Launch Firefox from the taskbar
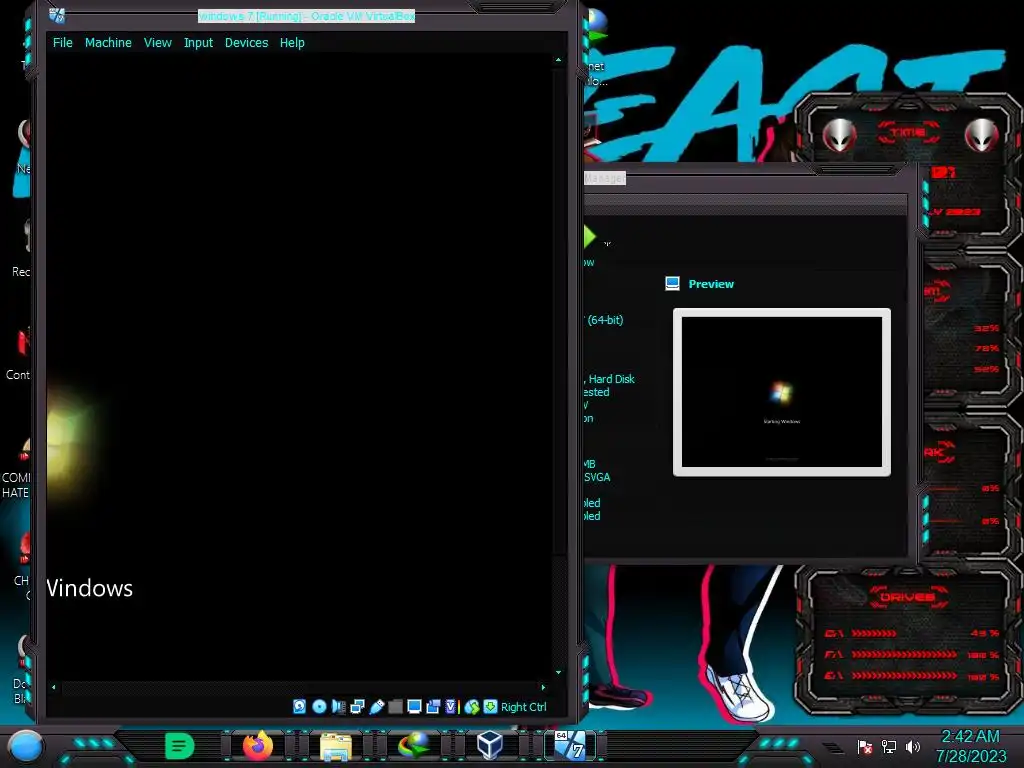 pyautogui.click(x=257, y=745)
